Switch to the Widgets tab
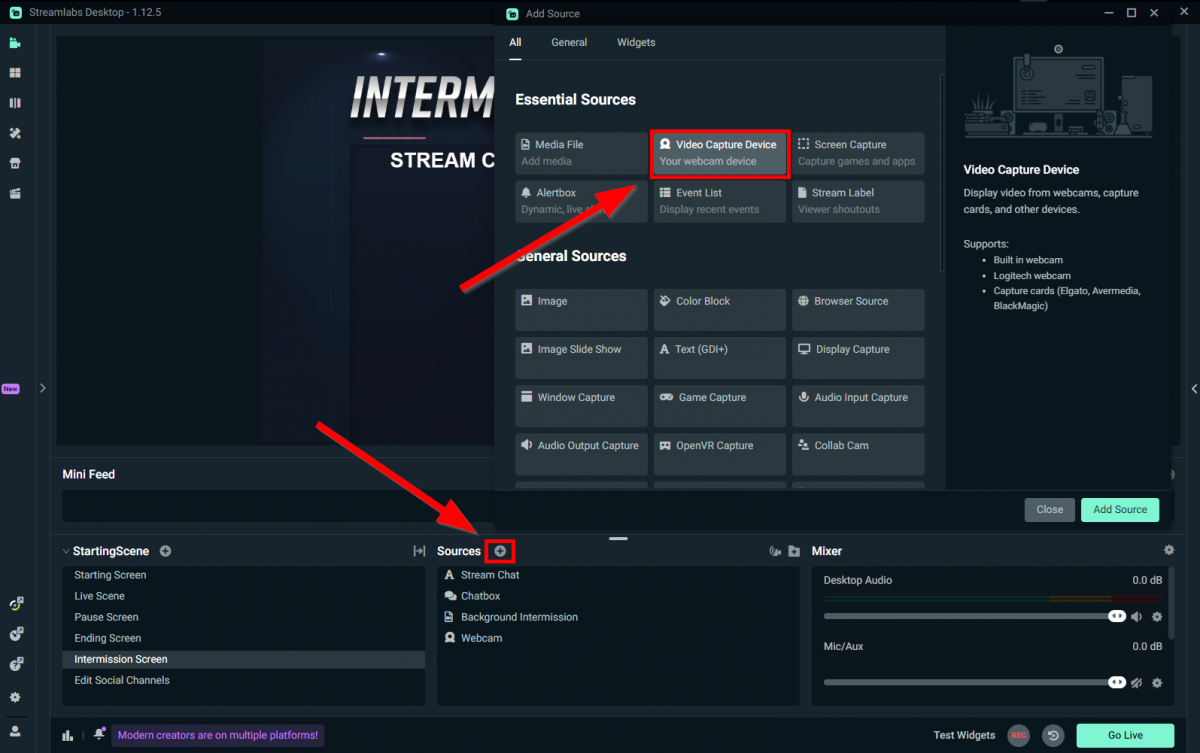Viewport: 1200px width, 753px height. 636,42
